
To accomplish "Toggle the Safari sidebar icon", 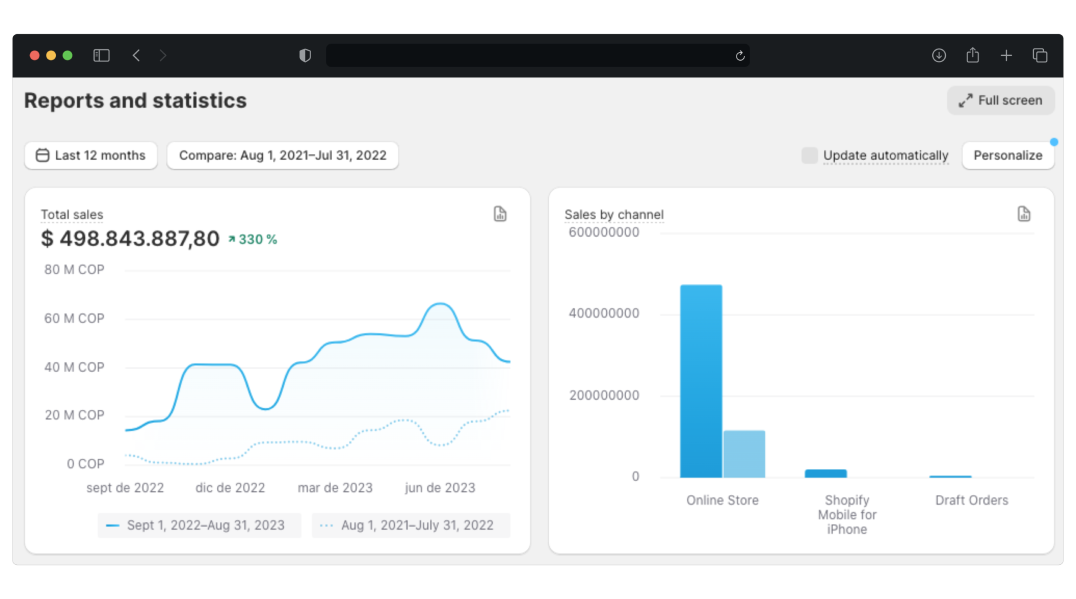I will [101, 56].
